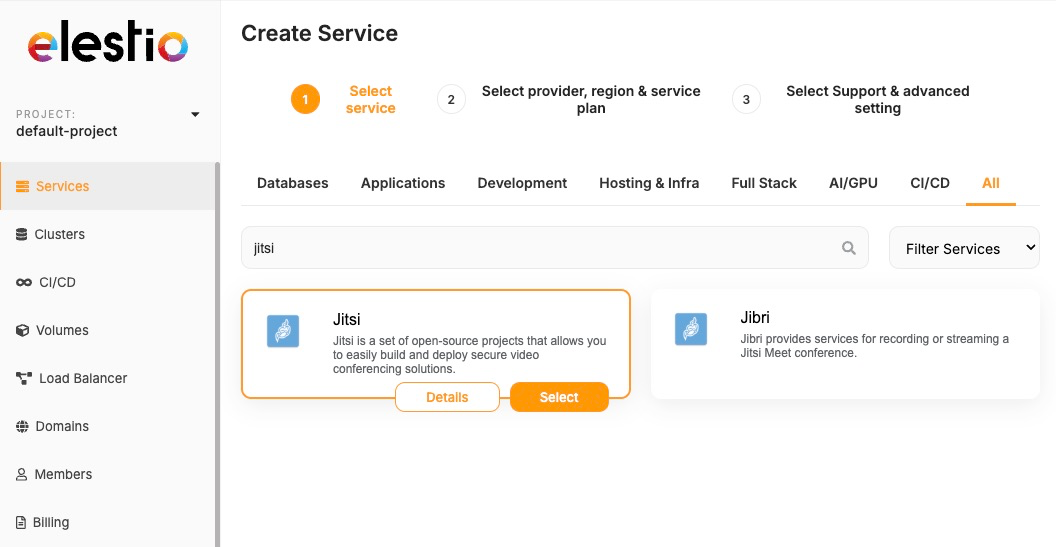Click the step 3 circle
1056x547 pixels.
click(746, 100)
